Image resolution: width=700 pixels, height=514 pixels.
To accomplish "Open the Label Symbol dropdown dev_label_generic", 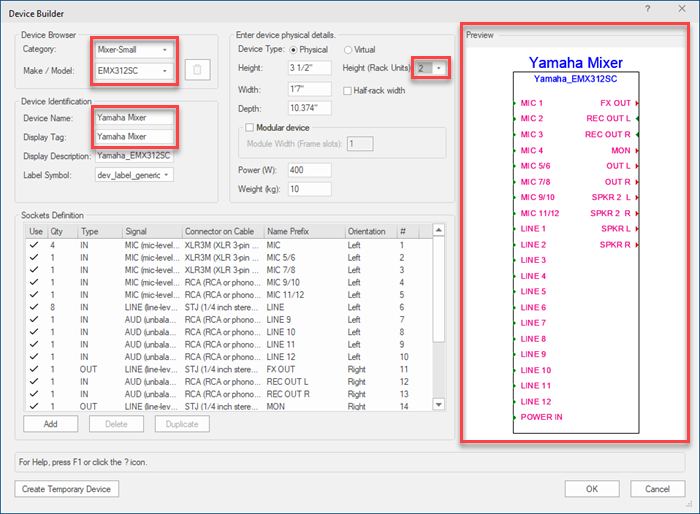I will tap(134, 175).
